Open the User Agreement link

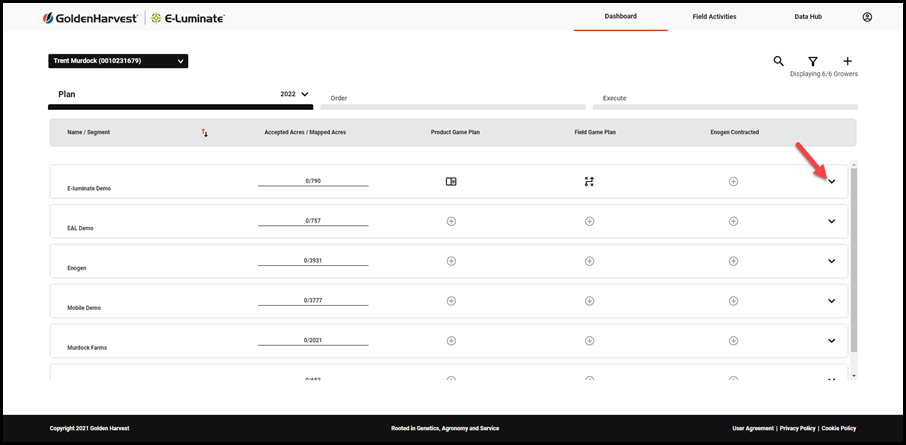(753, 428)
